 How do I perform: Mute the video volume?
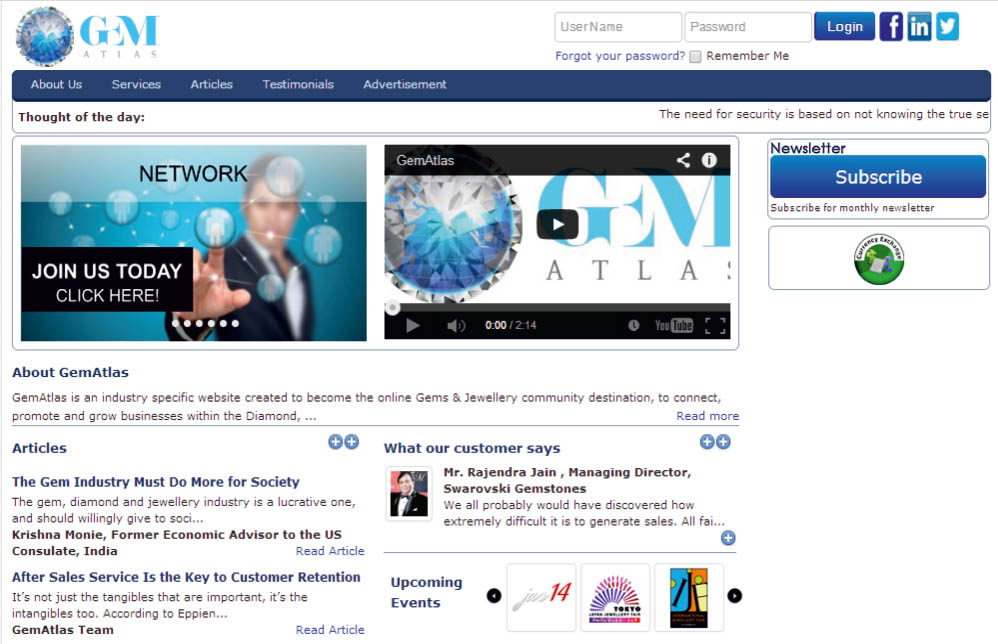pos(456,326)
